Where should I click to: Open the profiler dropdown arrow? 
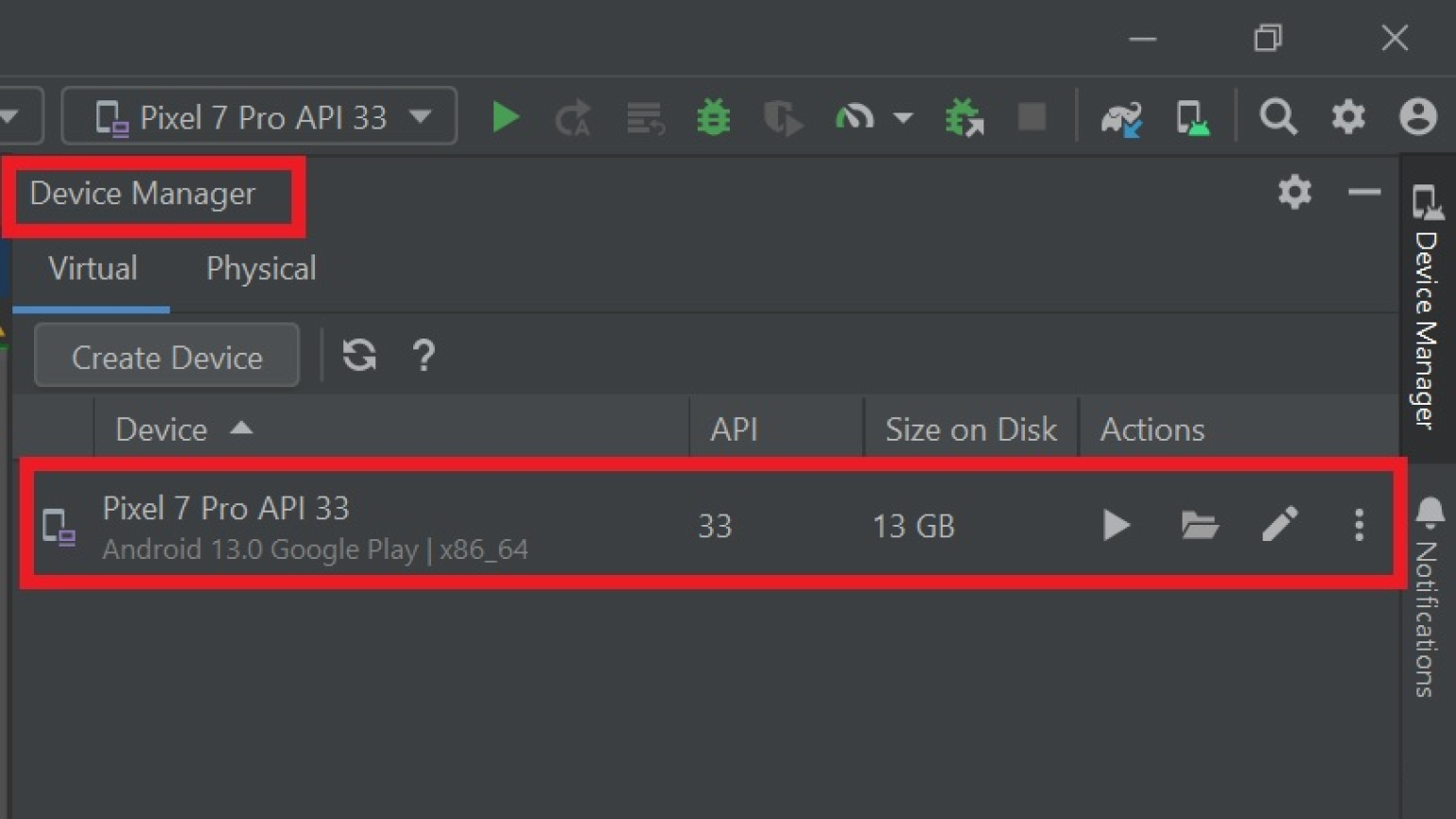pyautogui.click(x=903, y=117)
